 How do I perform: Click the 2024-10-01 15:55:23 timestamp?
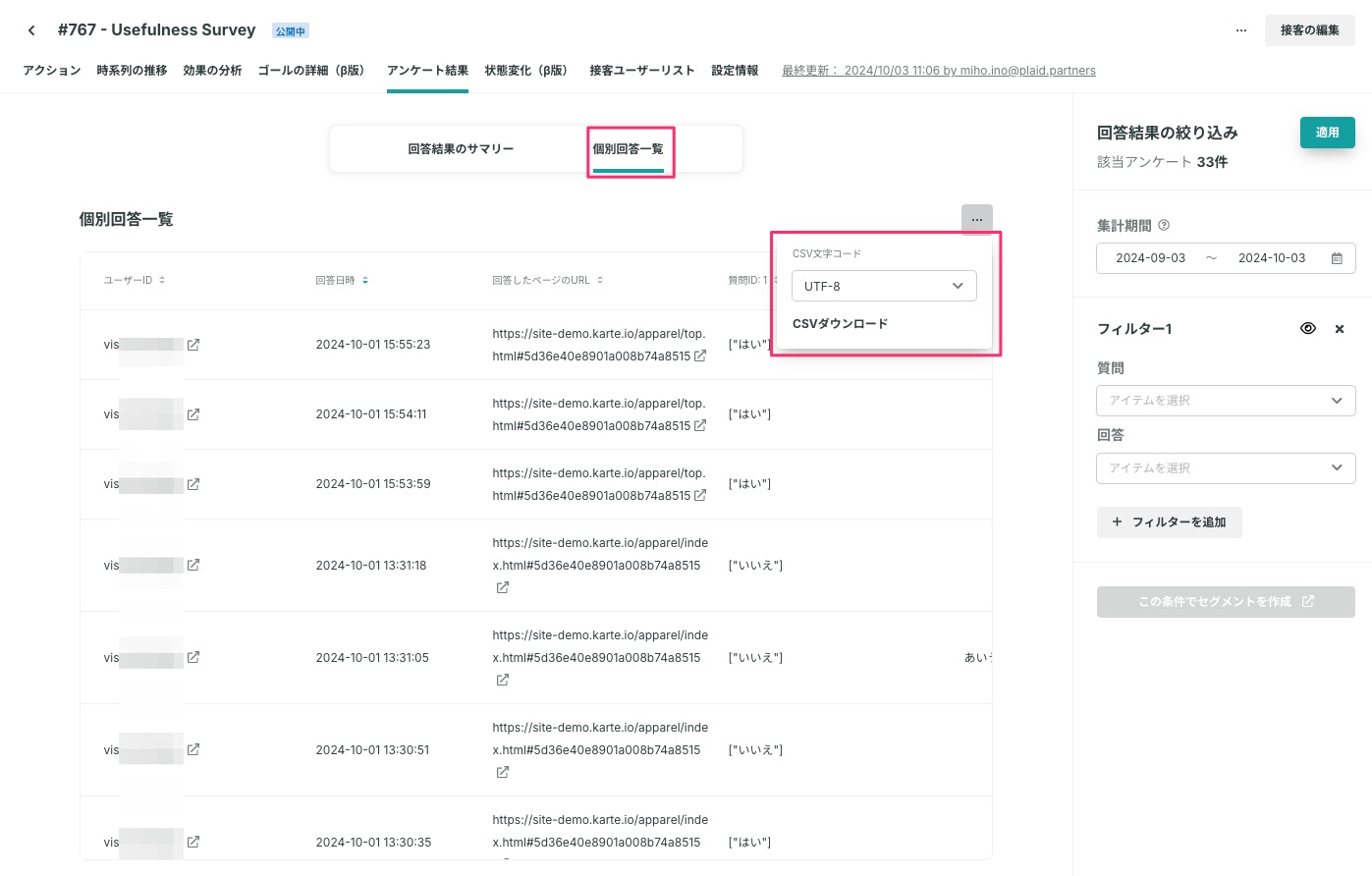tap(373, 345)
